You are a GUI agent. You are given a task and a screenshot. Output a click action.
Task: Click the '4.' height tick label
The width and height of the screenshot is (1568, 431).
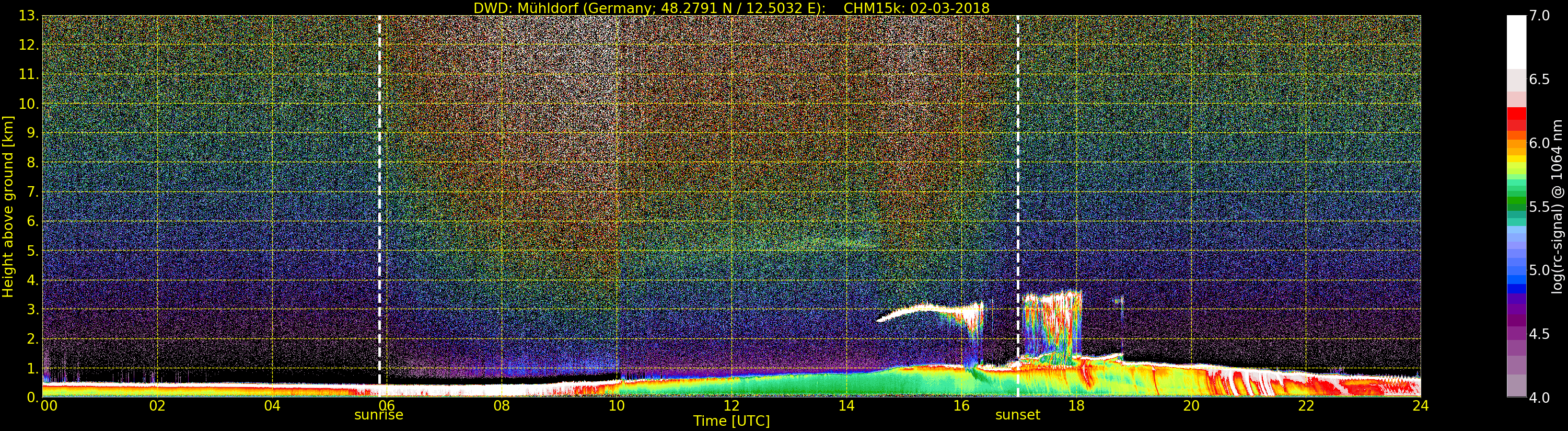pyautogui.click(x=33, y=280)
